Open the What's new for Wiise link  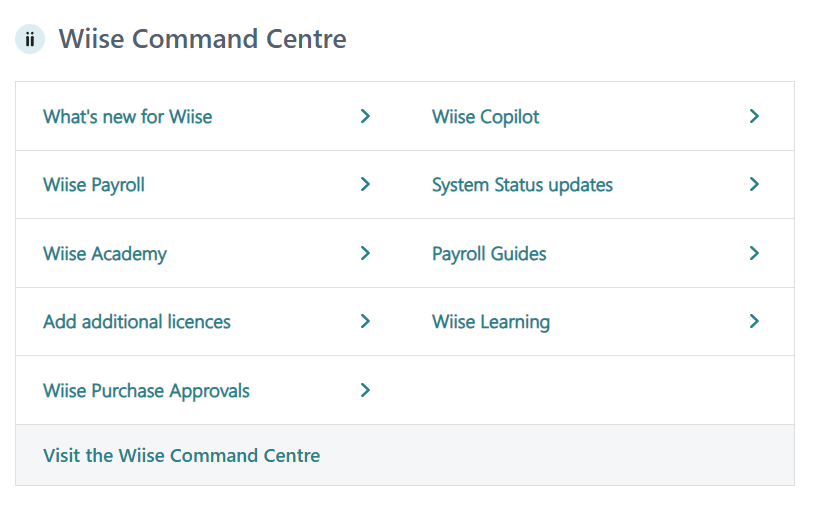click(128, 117)
